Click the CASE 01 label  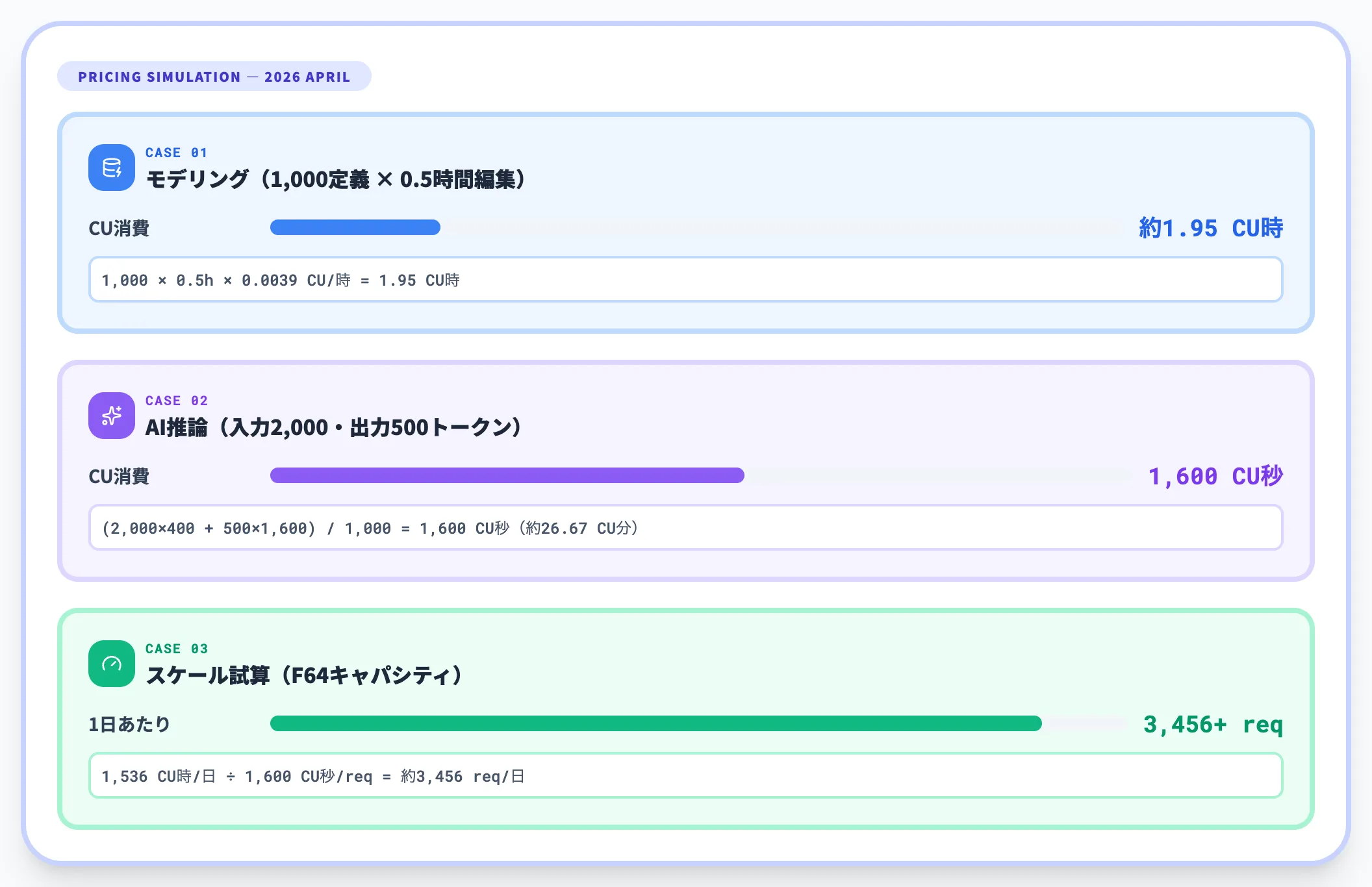176,153
